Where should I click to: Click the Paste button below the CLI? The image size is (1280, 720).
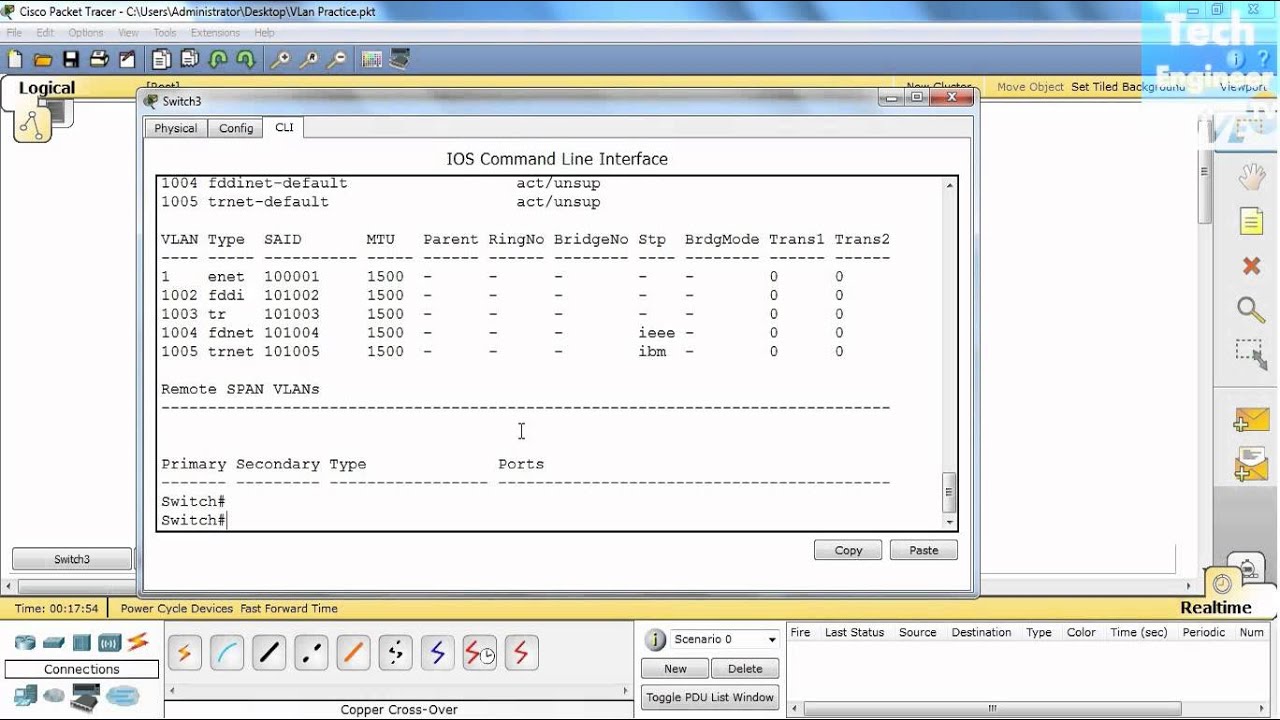point(924,550)
